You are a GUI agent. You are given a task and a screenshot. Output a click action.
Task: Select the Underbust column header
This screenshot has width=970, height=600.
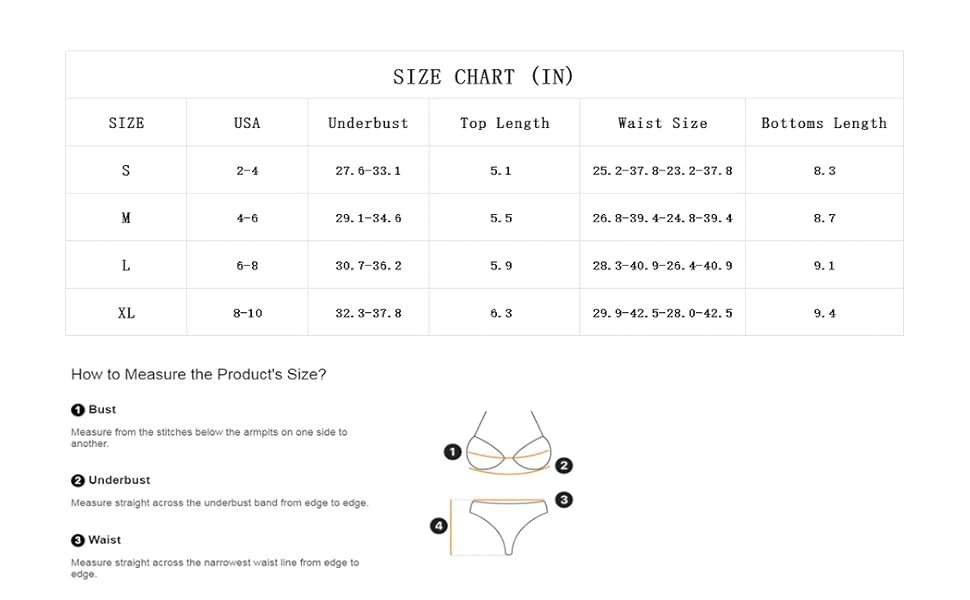(x=368, y=123)
